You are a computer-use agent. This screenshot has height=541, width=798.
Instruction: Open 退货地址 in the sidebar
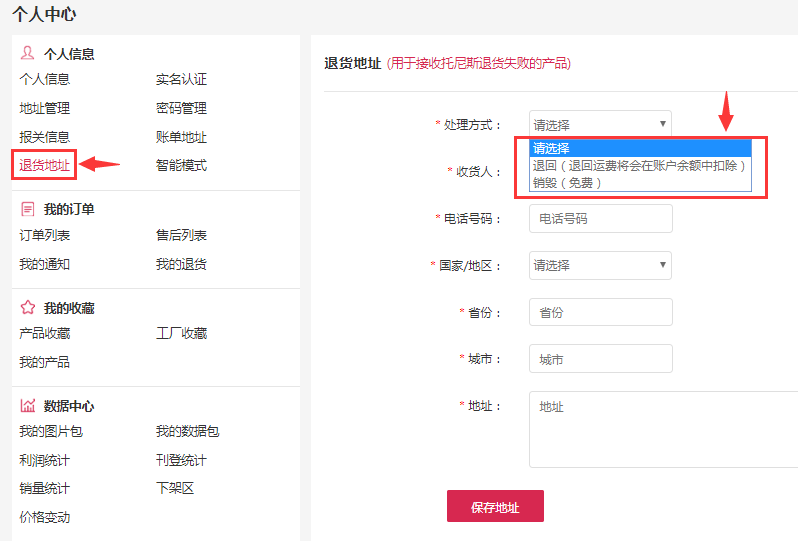[x=45, y=165]
